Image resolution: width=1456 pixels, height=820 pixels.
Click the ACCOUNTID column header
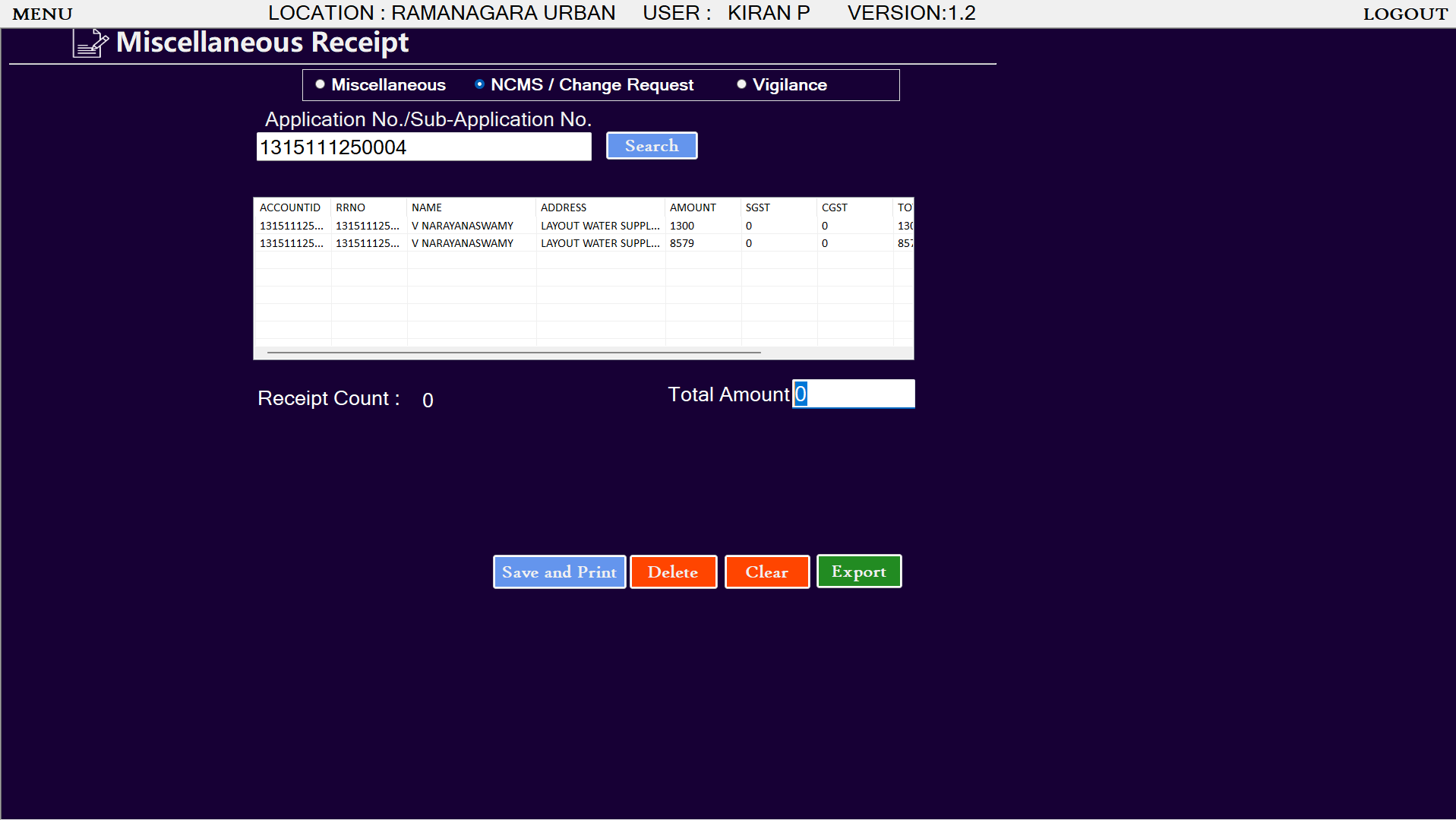(292, 207)
